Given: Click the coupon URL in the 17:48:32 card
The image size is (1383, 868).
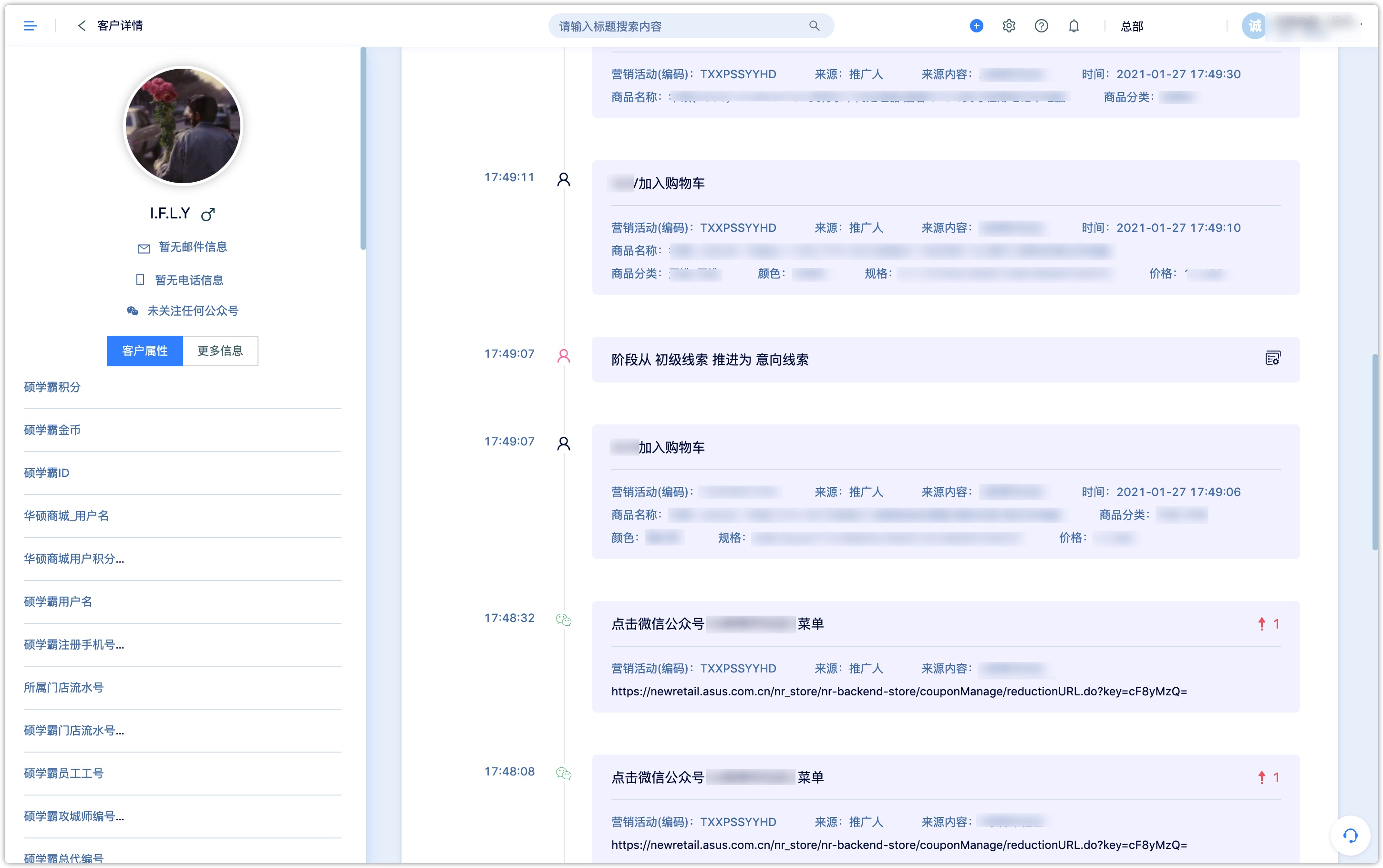Looking at the screenshot, I should pyautogui.click(x=898, y=692).
